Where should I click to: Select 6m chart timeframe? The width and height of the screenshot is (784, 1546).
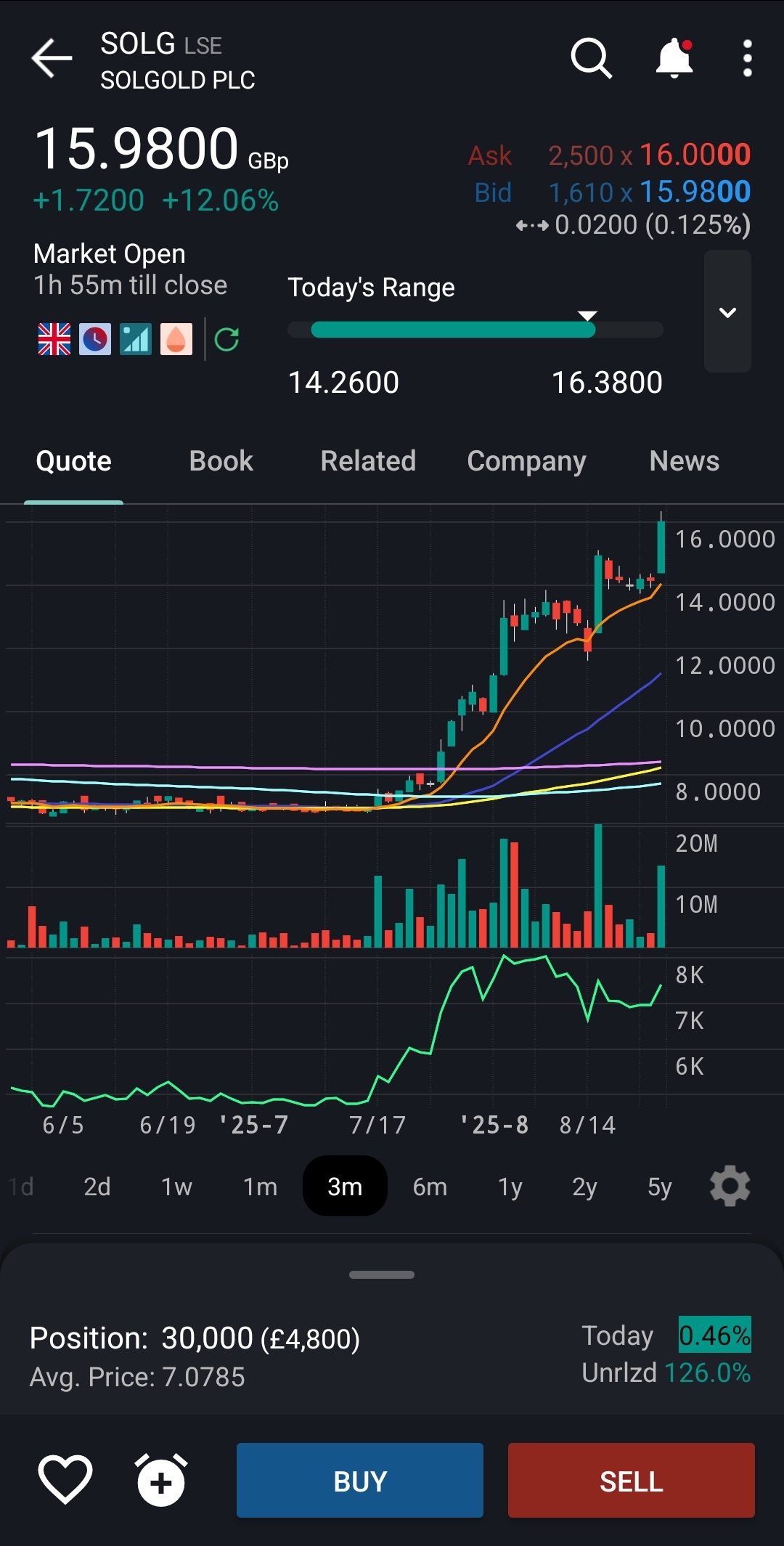tap(430, 1187)
